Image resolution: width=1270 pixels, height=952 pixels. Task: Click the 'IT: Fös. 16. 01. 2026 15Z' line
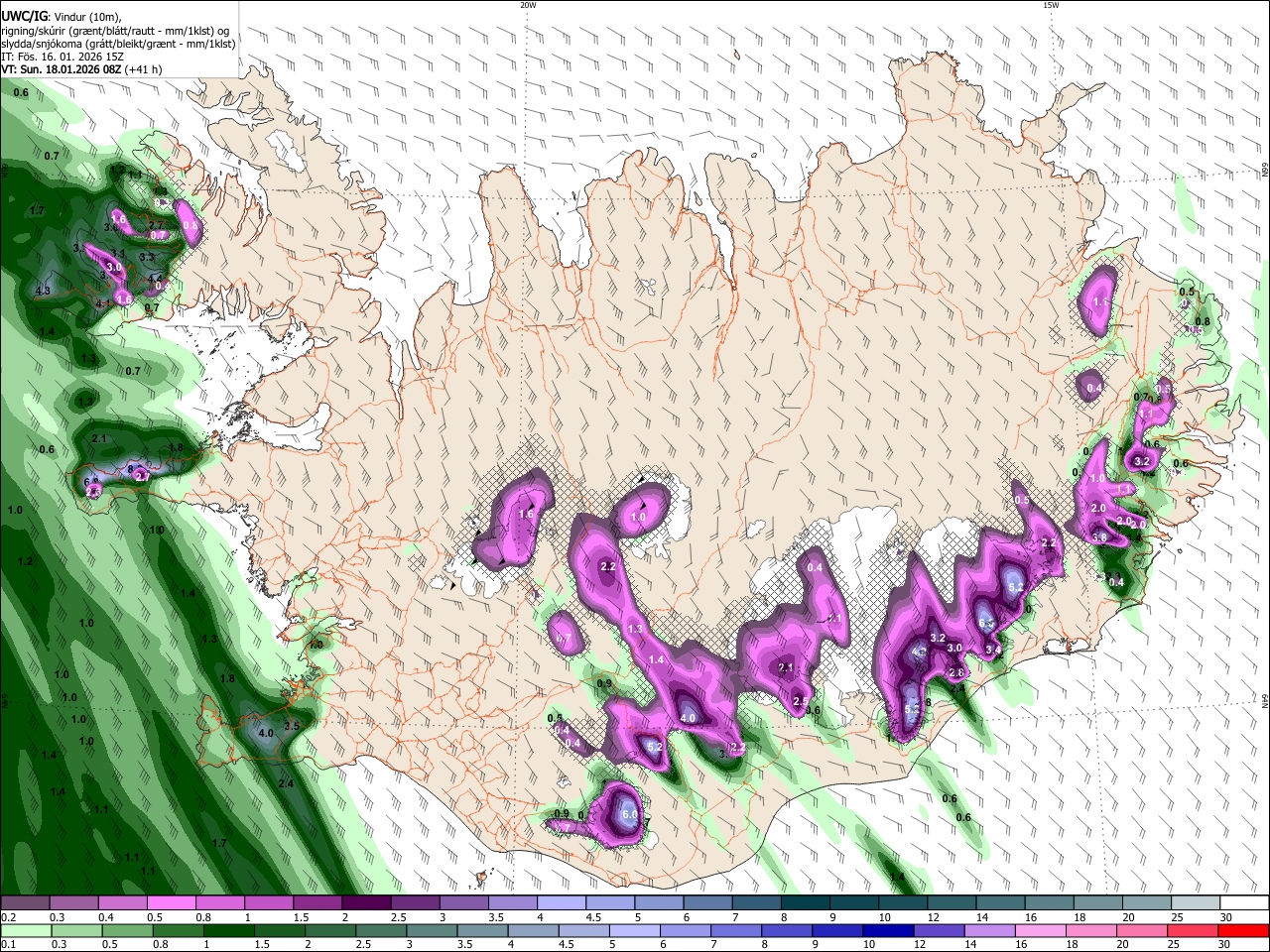pyautogui.click(x=63, y=57)
